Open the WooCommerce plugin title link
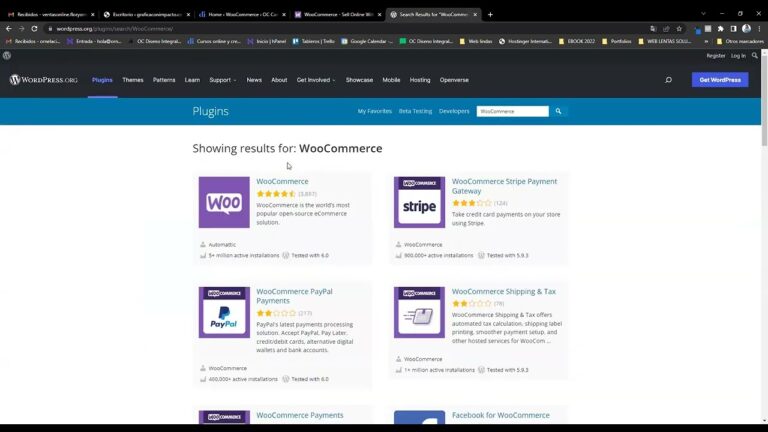768x432 pixels. tap(283, 181)
